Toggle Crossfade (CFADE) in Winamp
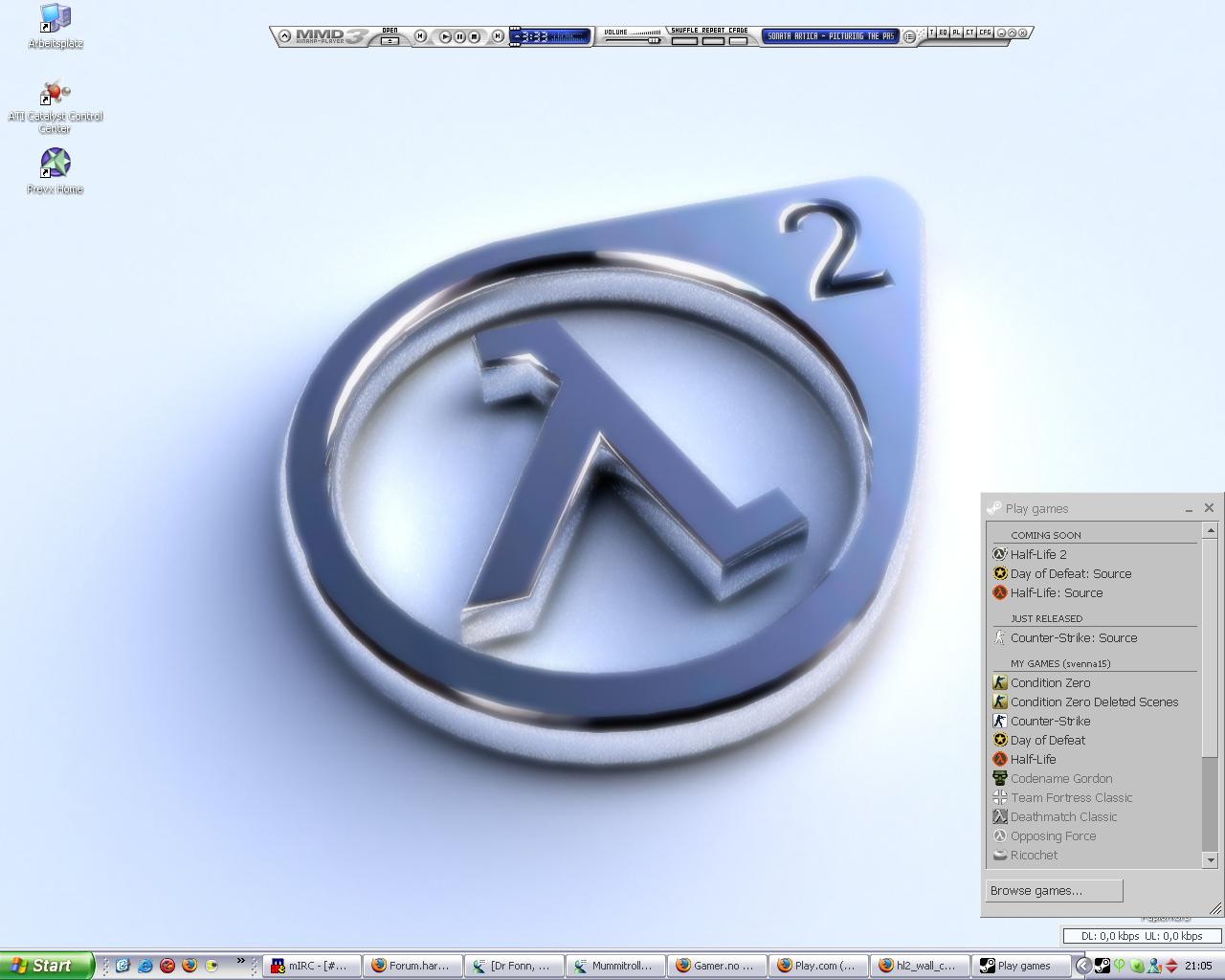Screen dimensions: 1225x980 tap(738, 40)
